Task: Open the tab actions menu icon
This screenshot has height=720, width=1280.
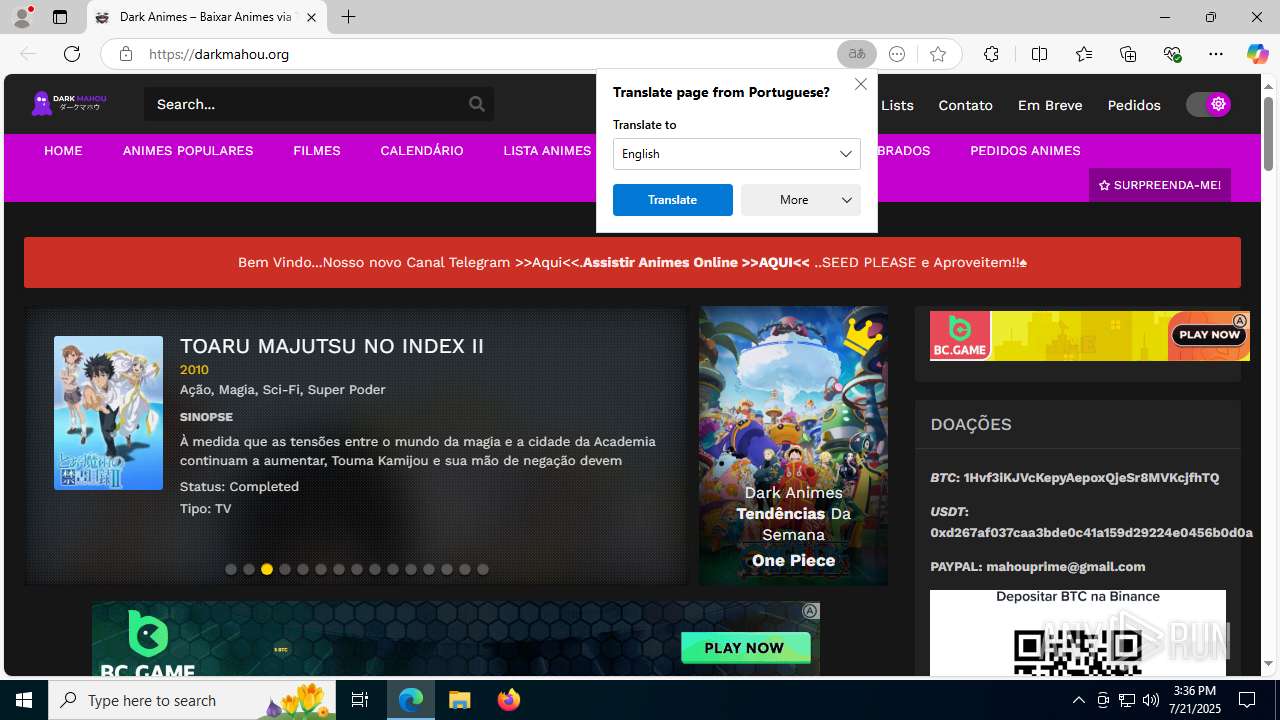Action: pyautogui.click(x=60, y=17)
